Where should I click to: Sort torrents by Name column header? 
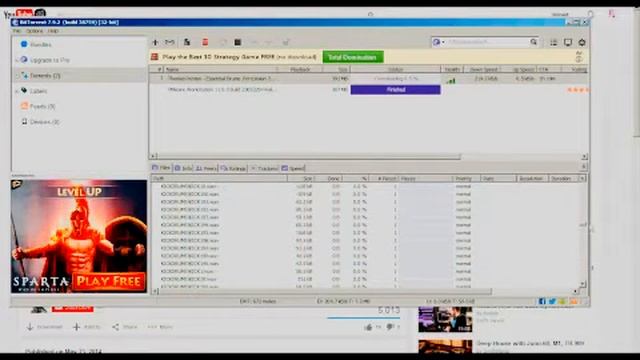(220, 69)
